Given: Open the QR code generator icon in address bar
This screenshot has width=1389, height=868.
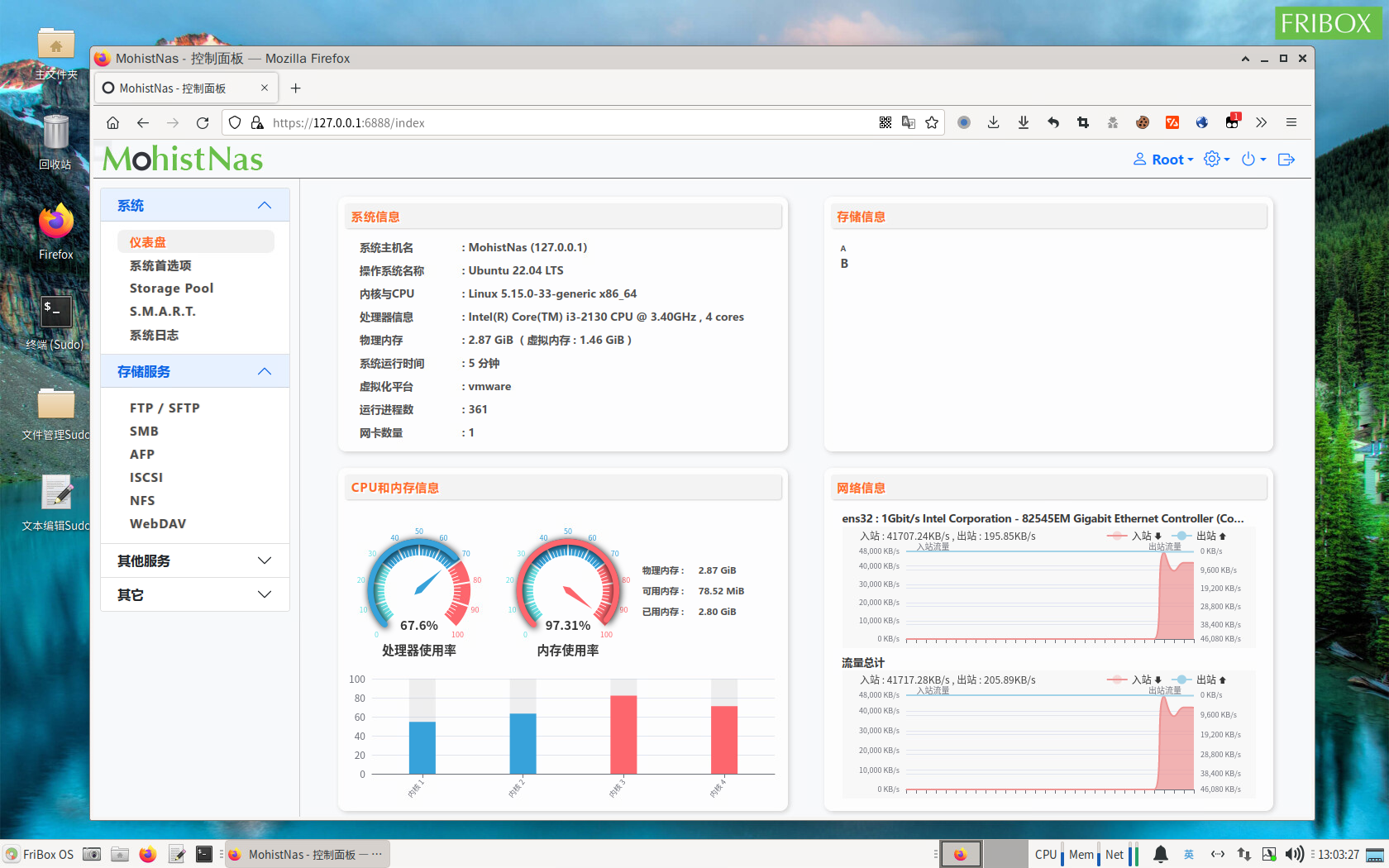Looking at the screenshot, I should click(885, 122).
